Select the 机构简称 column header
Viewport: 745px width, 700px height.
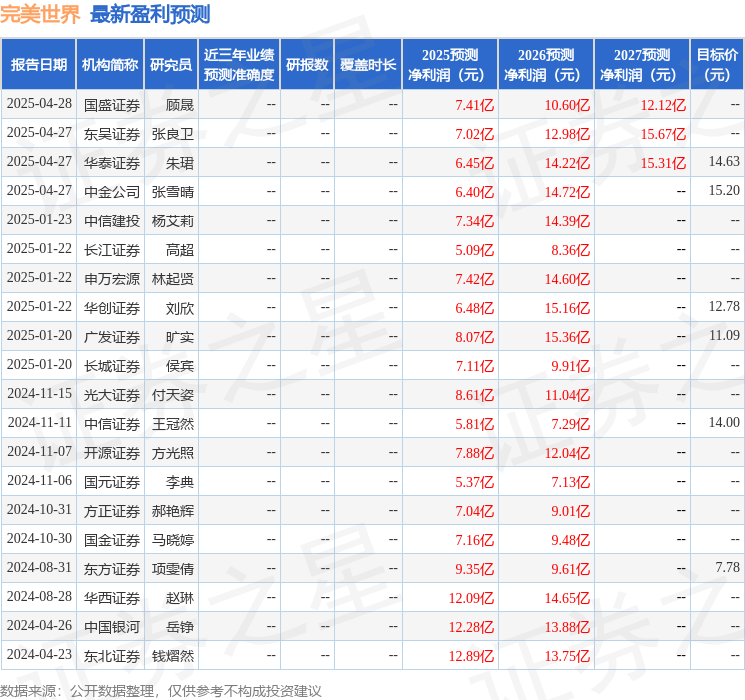[x=110, y=65]
